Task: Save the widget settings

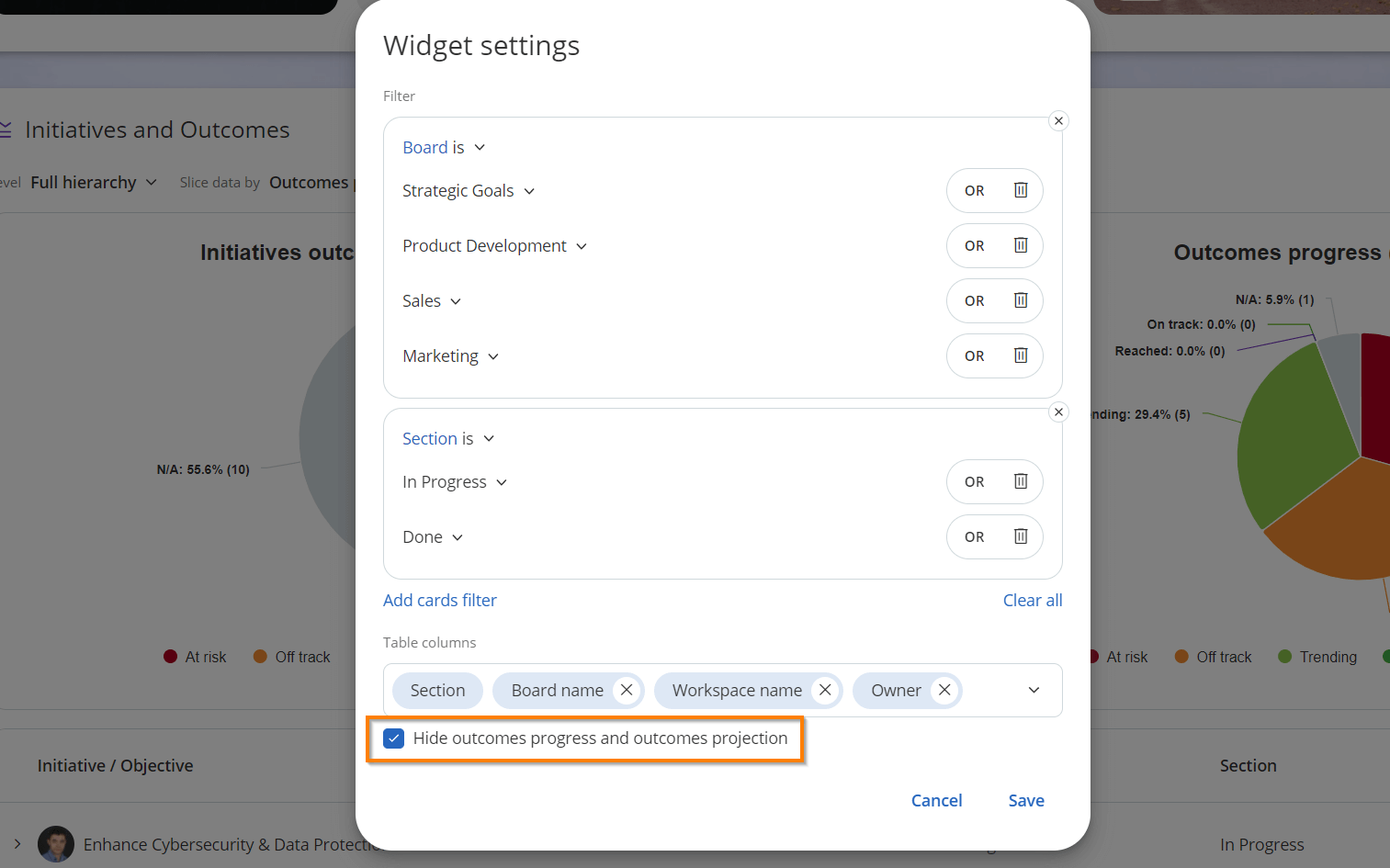Action: point(1026,800)
